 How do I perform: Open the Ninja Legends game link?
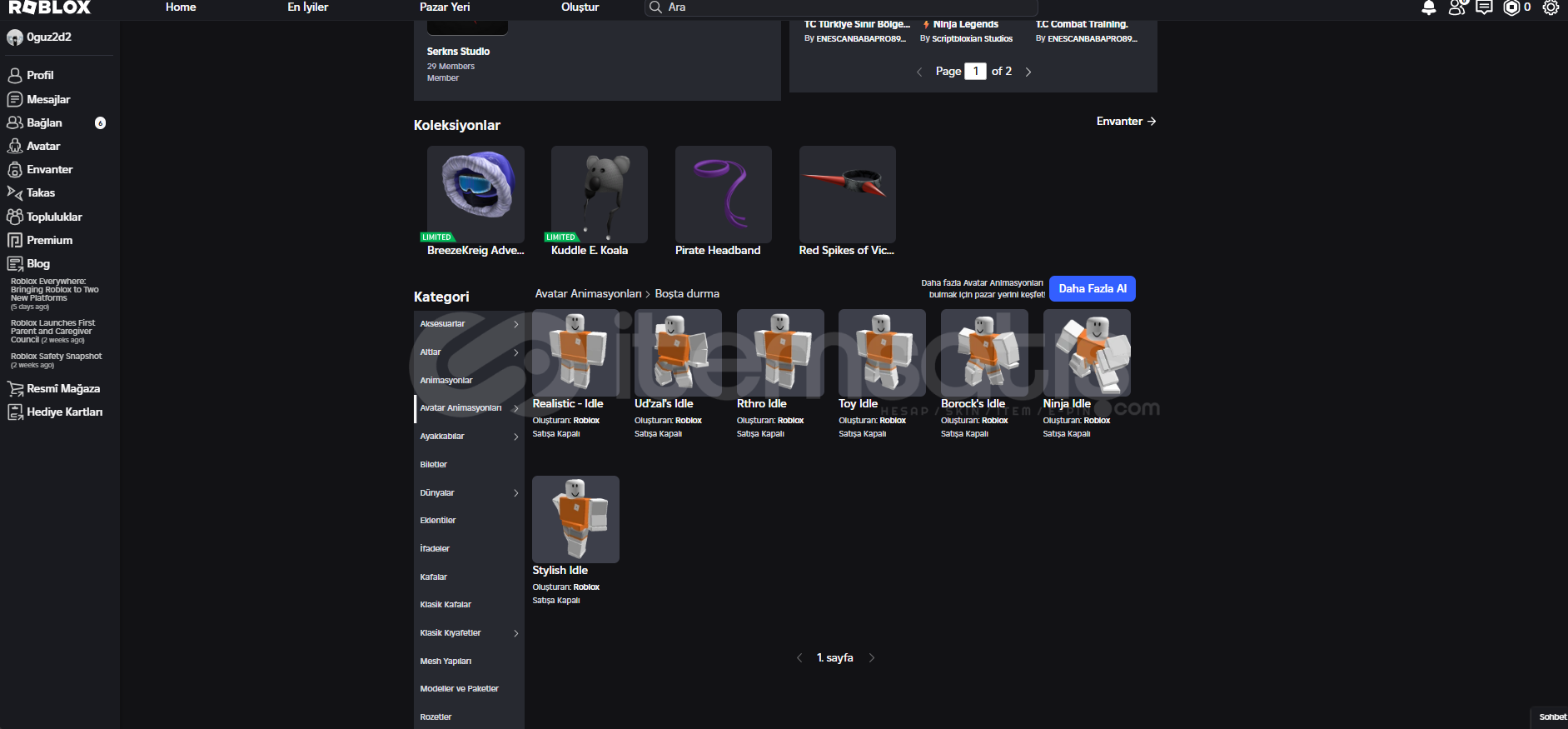[966, 25]
